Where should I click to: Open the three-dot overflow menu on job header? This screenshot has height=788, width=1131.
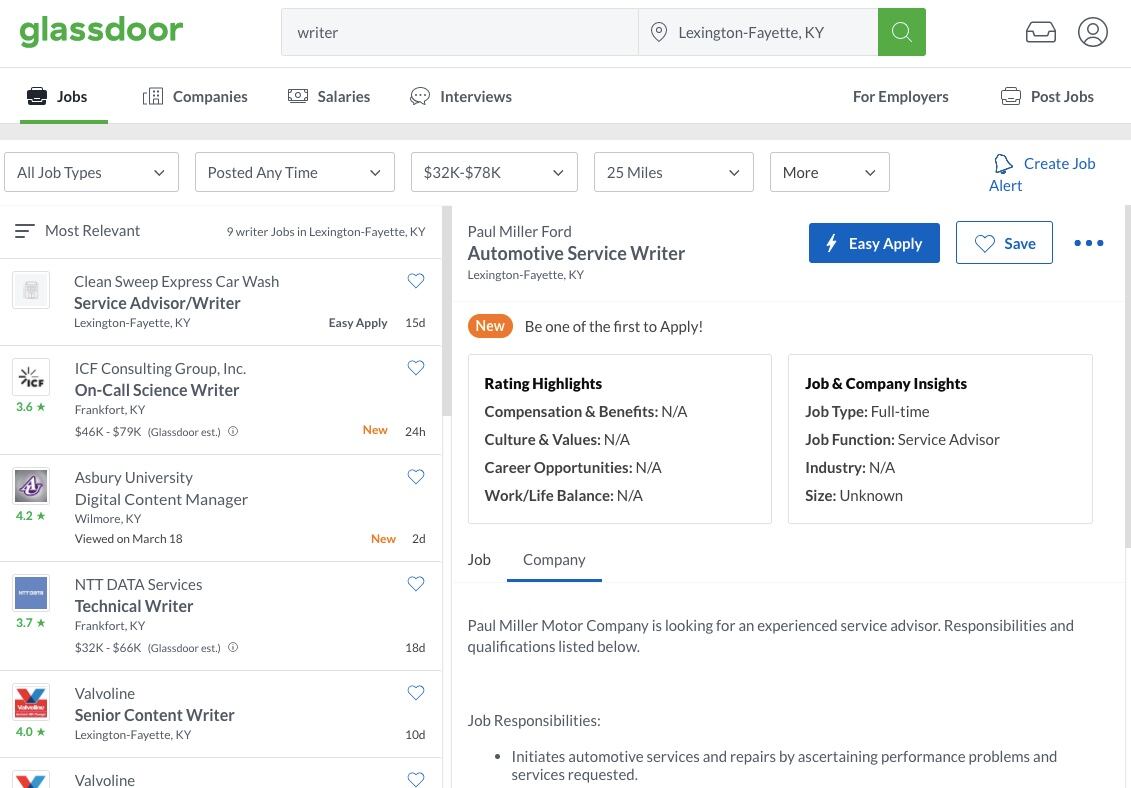coord(1088,243)
